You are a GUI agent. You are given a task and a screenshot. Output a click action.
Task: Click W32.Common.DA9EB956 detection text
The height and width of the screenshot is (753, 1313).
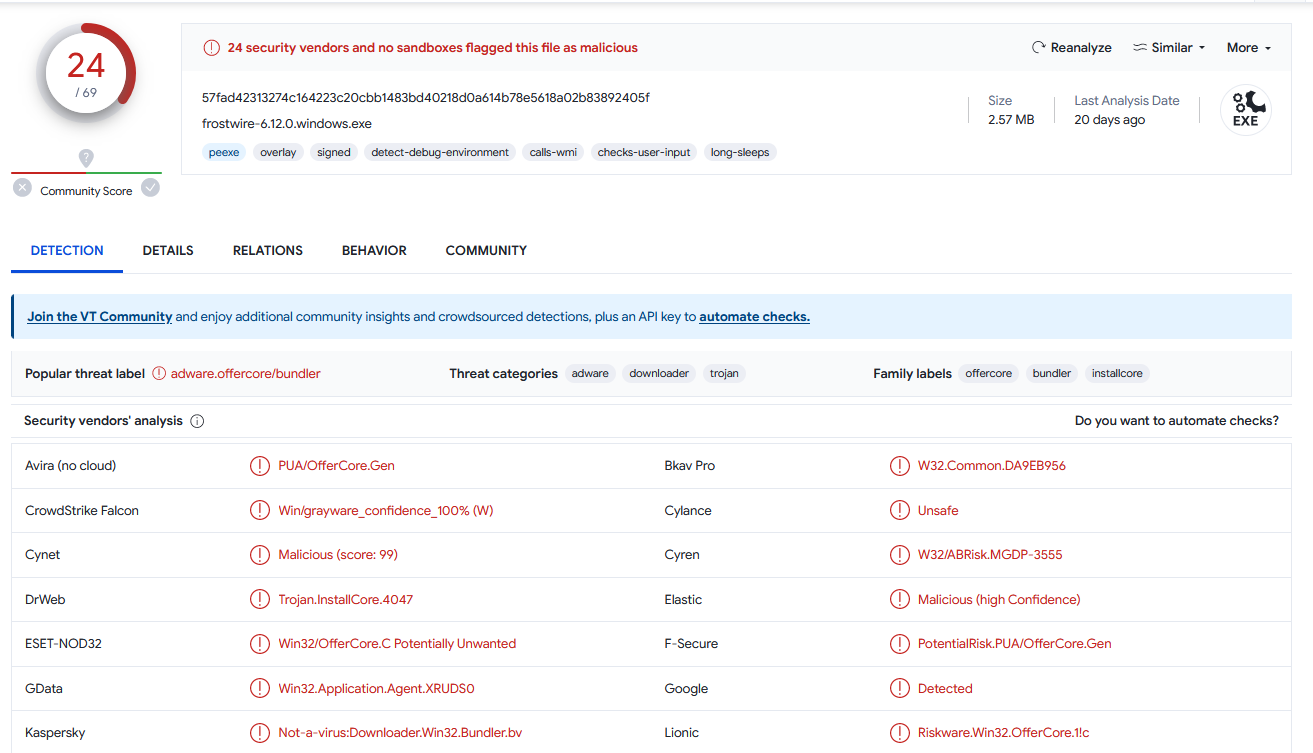click(992, 466)
